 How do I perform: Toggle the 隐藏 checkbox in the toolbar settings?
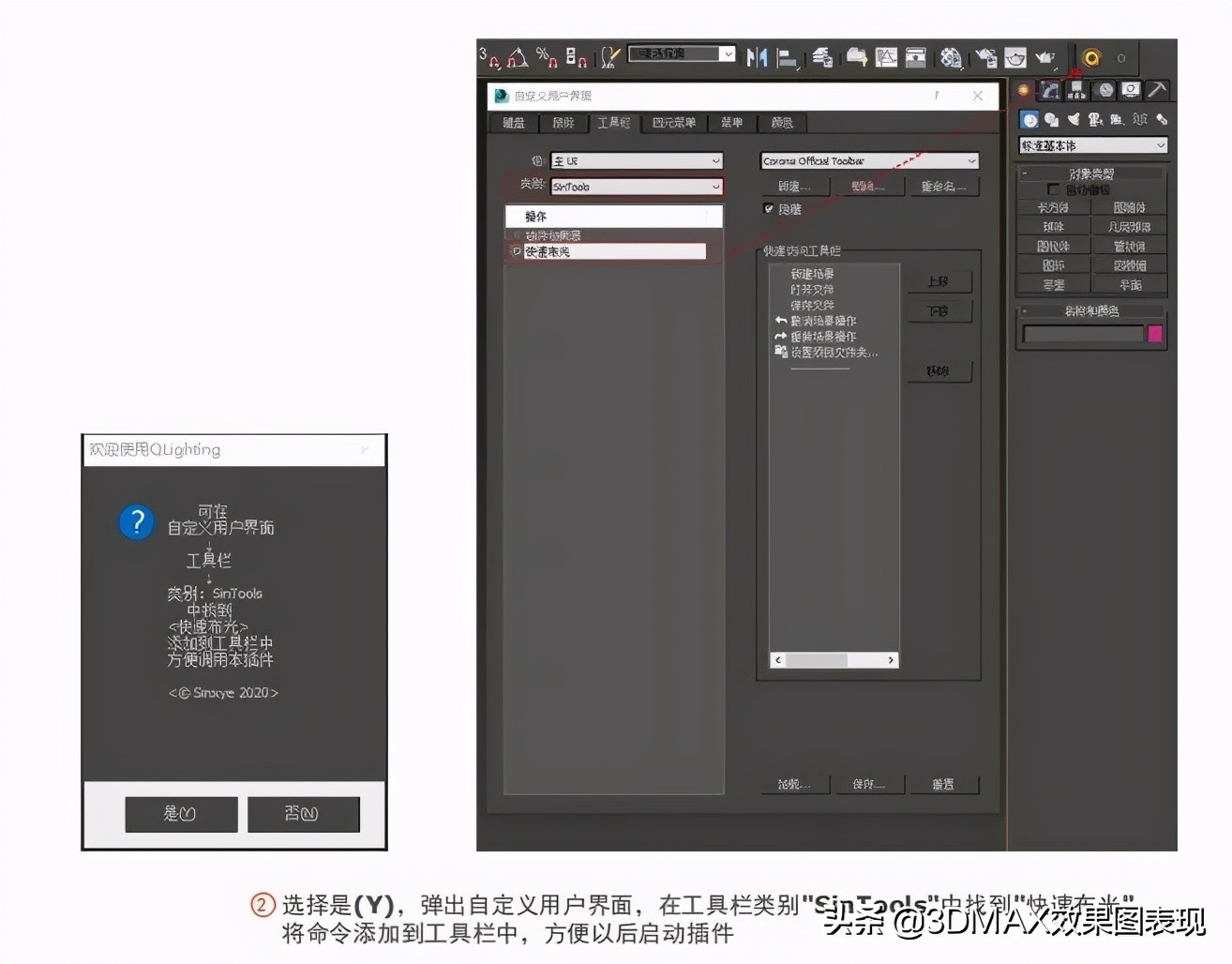pos(769,208)
